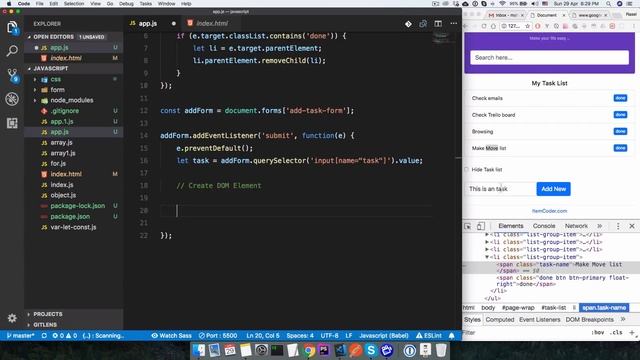This screenshot has width=640, height=360.
Task: Click the notifications bell in status bar
Action: [x=451, y=336]
